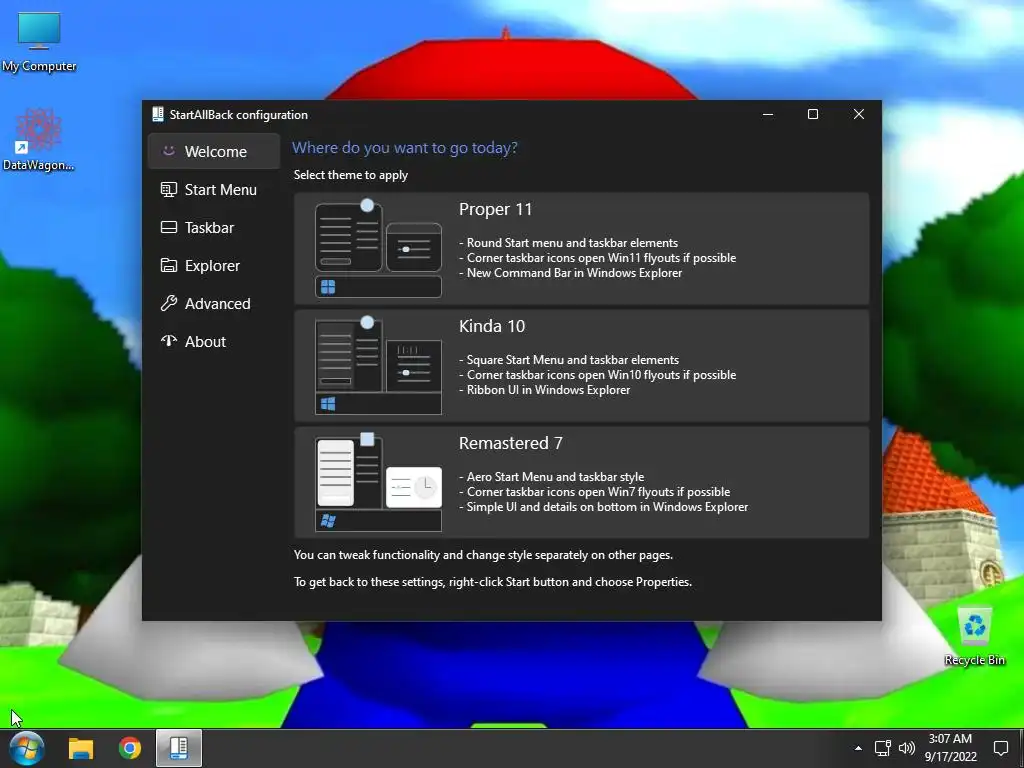Click the Explorer folder sidebar icon
The image size is (1024, 768).
coord(168,265)
